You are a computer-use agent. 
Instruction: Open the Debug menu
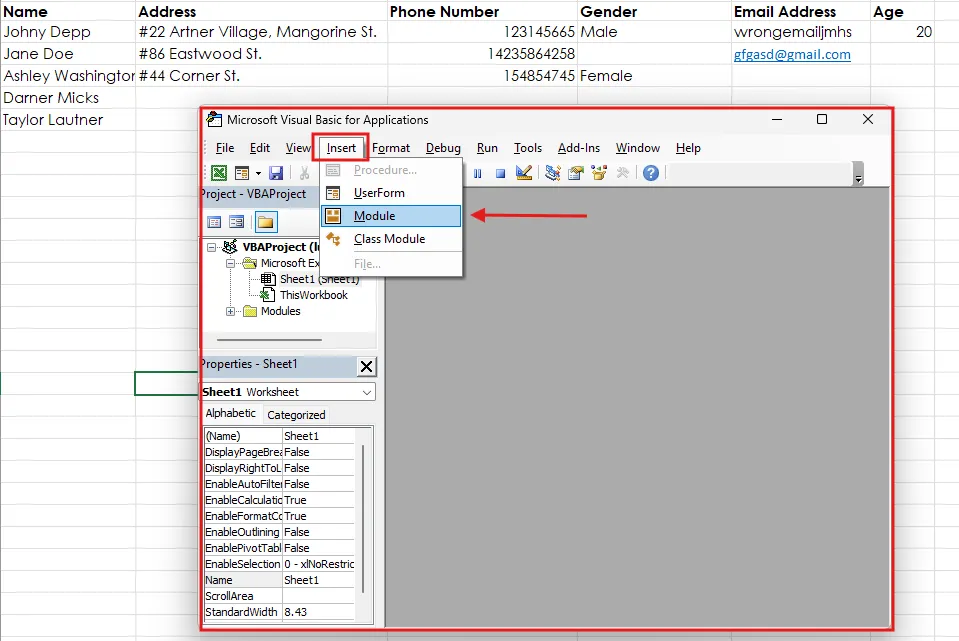point(443,147)
